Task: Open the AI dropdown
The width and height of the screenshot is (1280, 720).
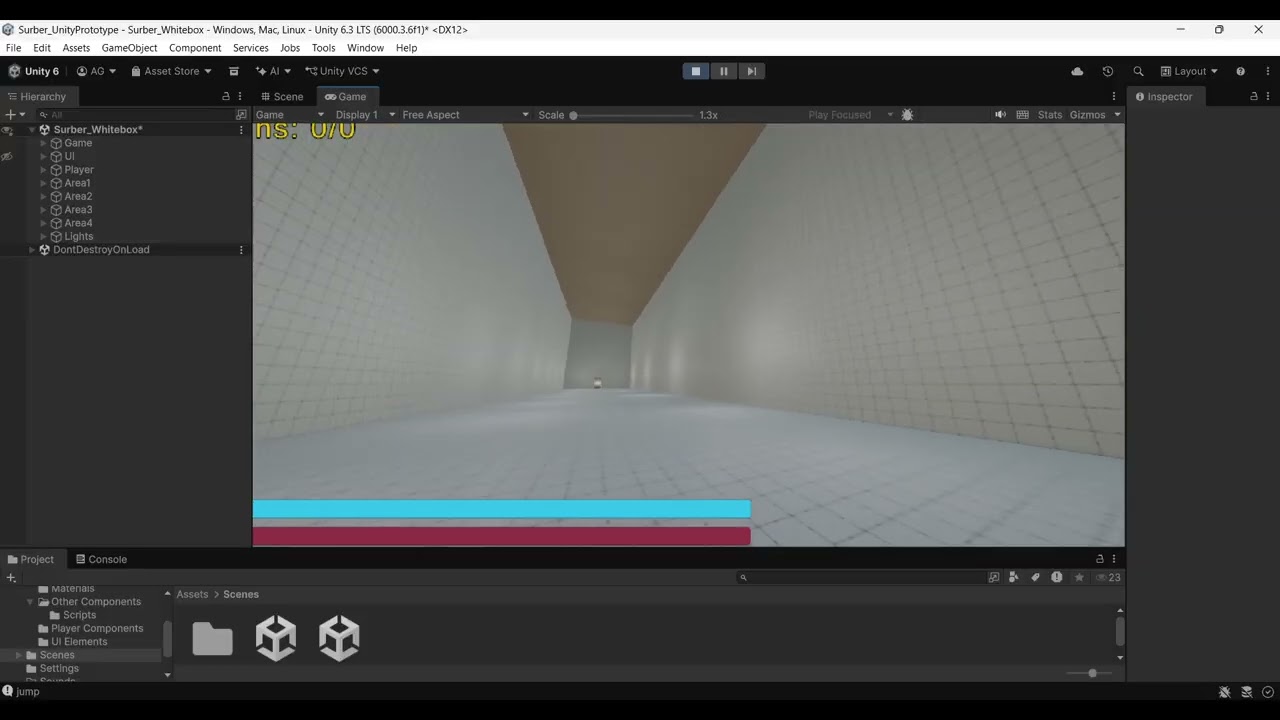Action: pos(273,71)
